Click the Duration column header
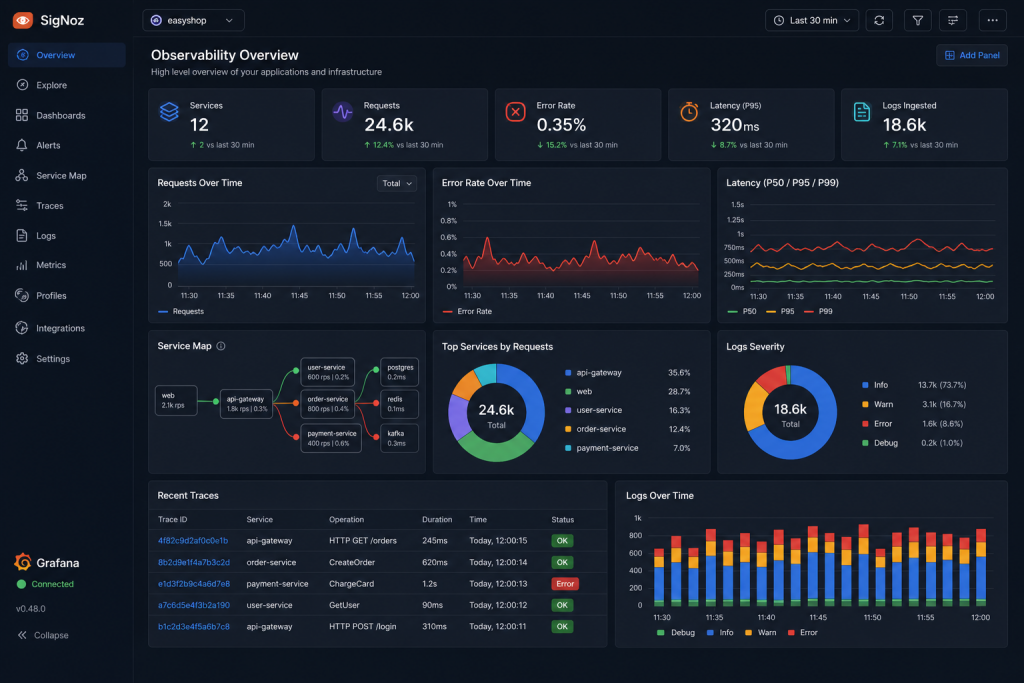The image size is (1024, 683). click(437, 520)
